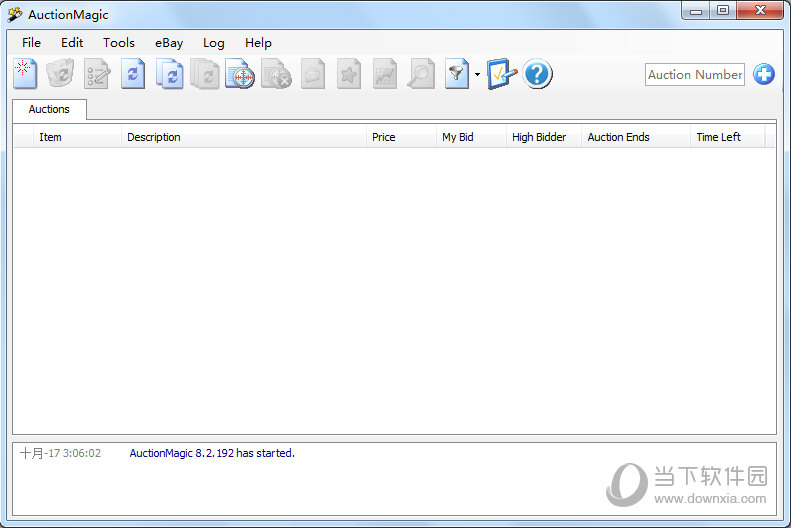
Task: Open the eBay menu
Action: point(169,43)
